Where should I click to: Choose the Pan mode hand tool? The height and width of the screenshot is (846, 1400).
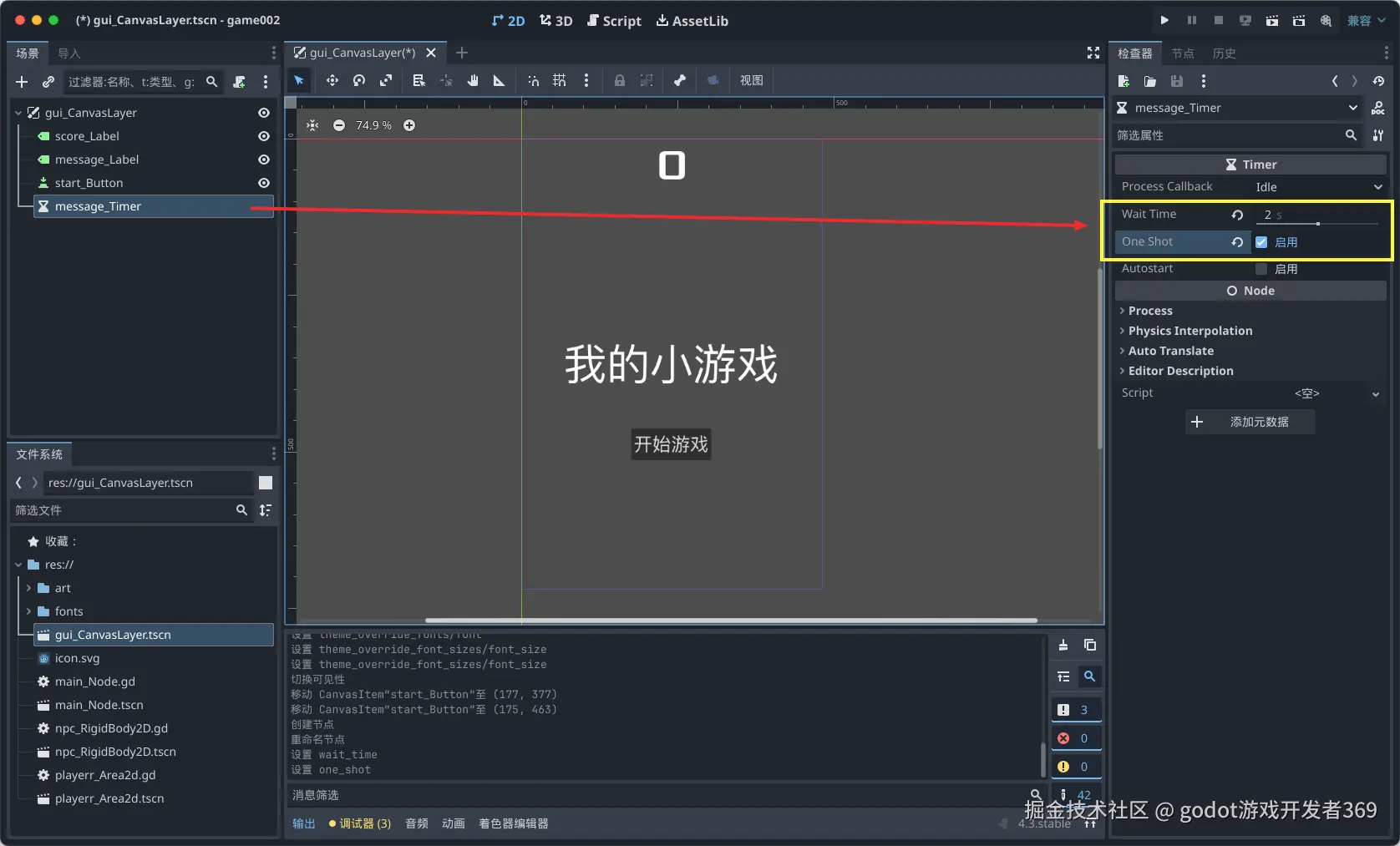[473, 80]
